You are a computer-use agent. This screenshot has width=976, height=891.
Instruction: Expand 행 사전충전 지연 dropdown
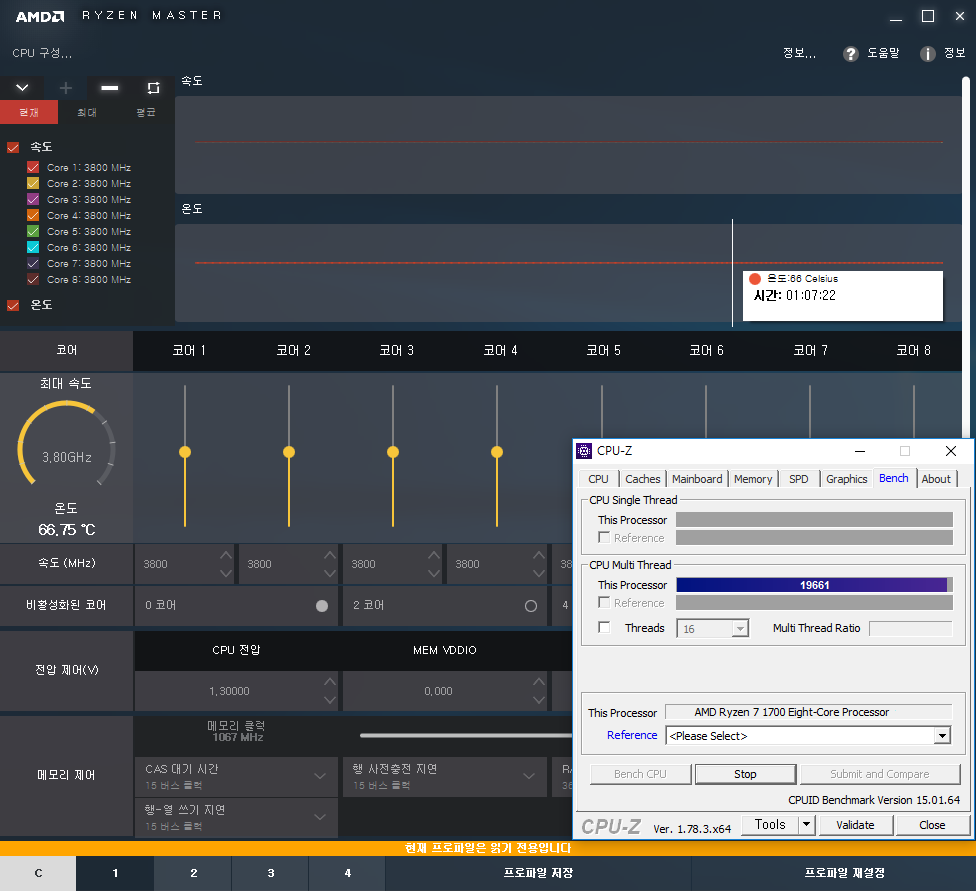point(529,776)
